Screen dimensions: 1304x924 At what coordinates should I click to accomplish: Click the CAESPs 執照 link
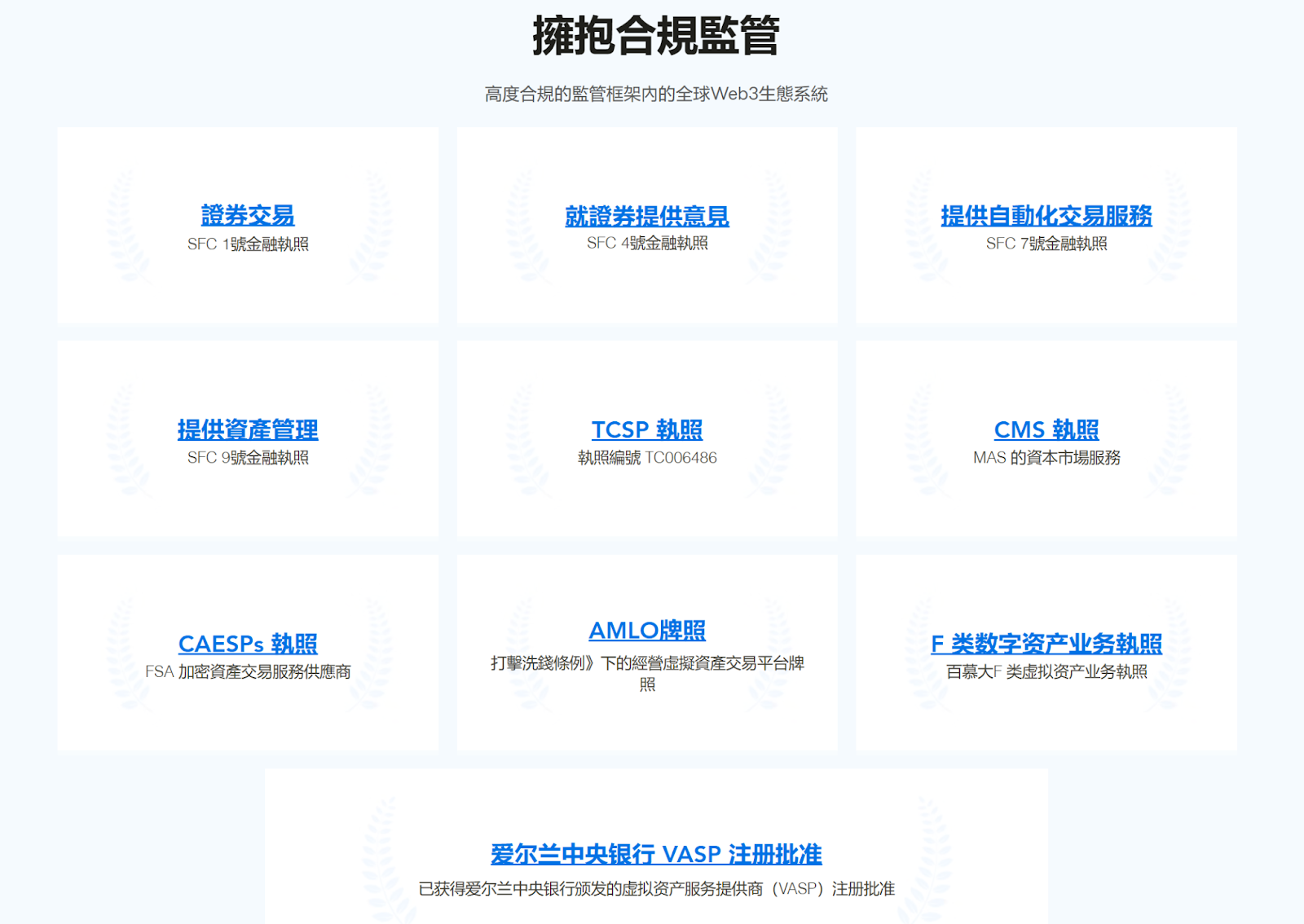[248, 644]
